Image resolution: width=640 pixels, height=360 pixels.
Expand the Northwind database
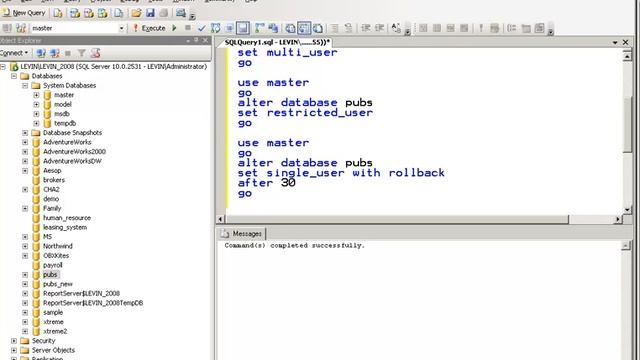(x=25, y=246)
